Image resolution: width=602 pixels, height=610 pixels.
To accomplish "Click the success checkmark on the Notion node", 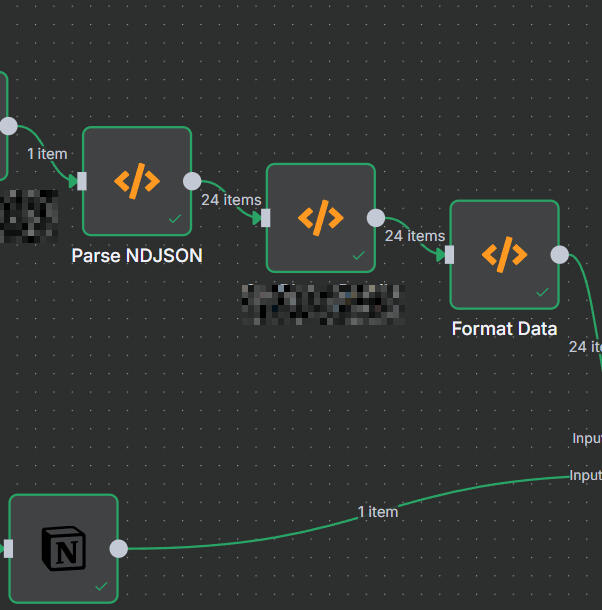I will point(101,586).
